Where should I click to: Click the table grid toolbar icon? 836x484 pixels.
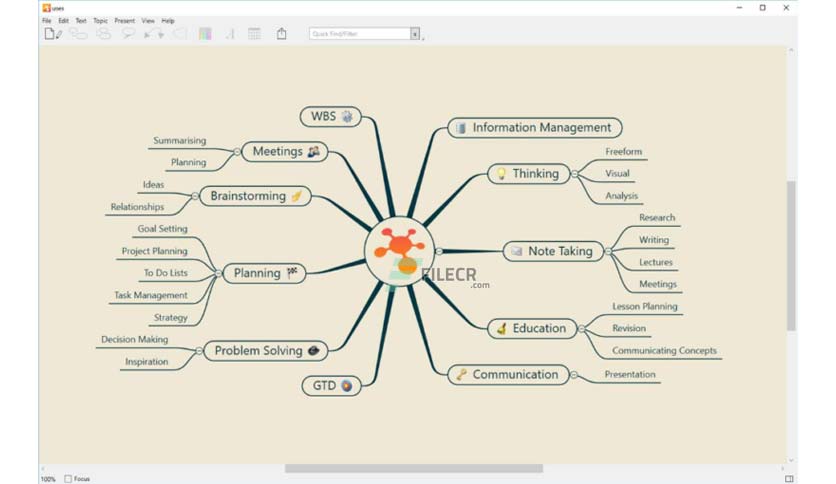click(x=254, y=34)
